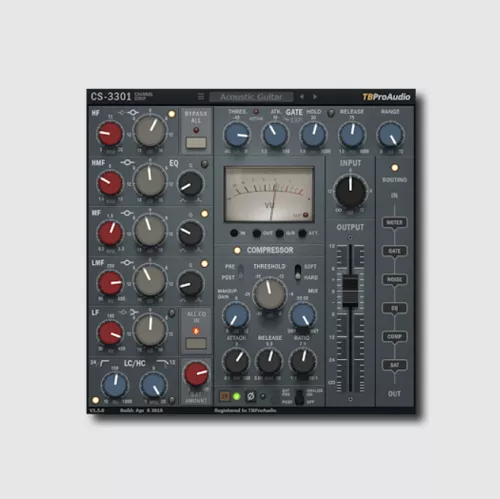Click the HMF red frequency knob
Image resolution: width=500 pixels, height=499 pixels.
[x=110, y=183]
